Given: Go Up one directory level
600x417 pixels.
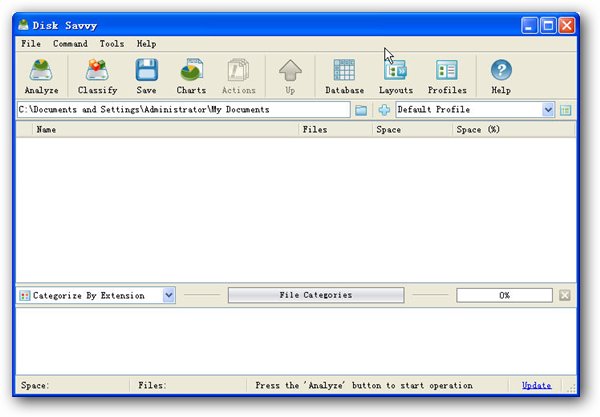Looking at the screenshot, I should tap(290, 76).
